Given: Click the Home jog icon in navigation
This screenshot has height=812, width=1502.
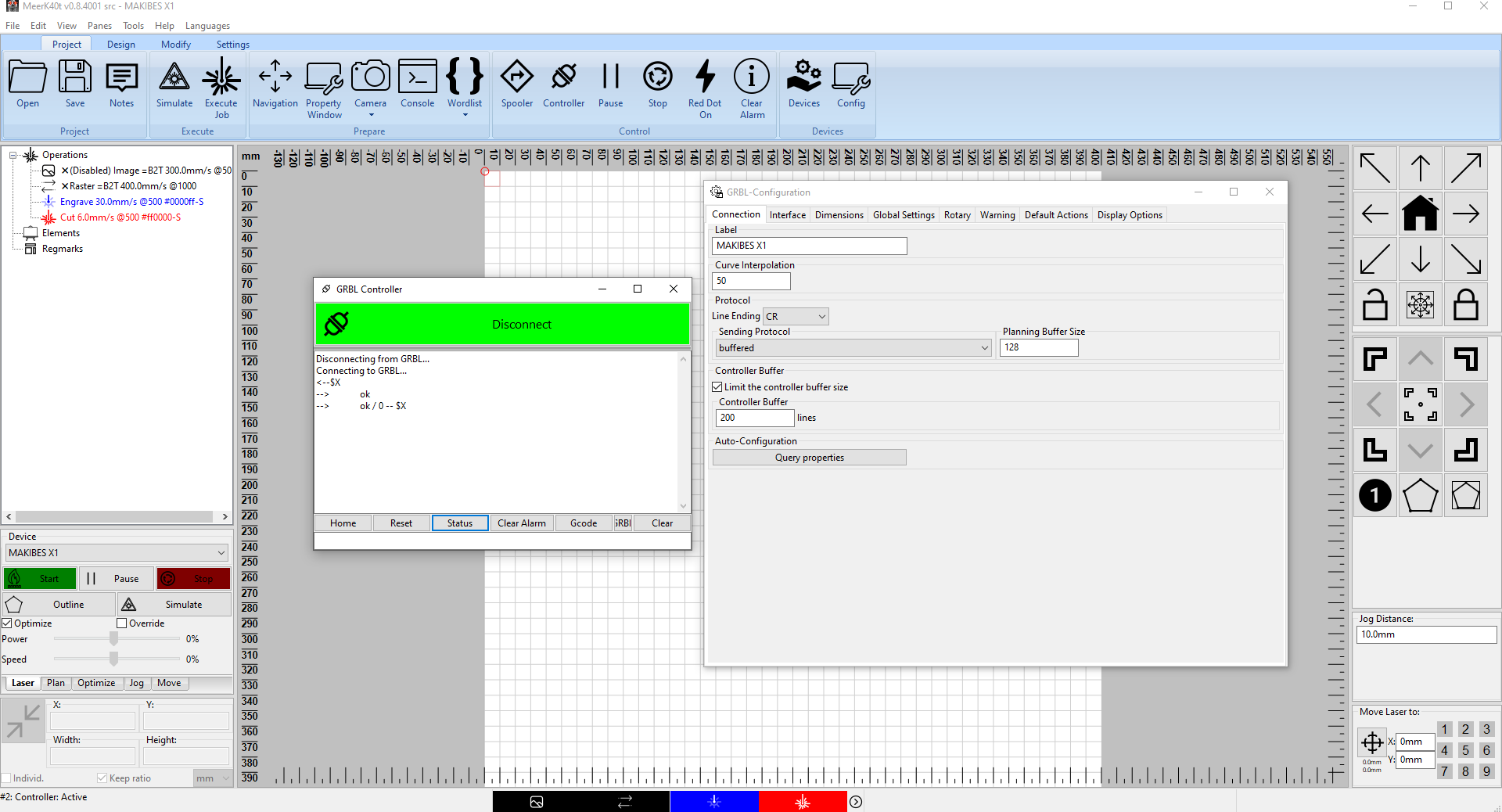Looking at the screenshot, I should point(1420,214).
